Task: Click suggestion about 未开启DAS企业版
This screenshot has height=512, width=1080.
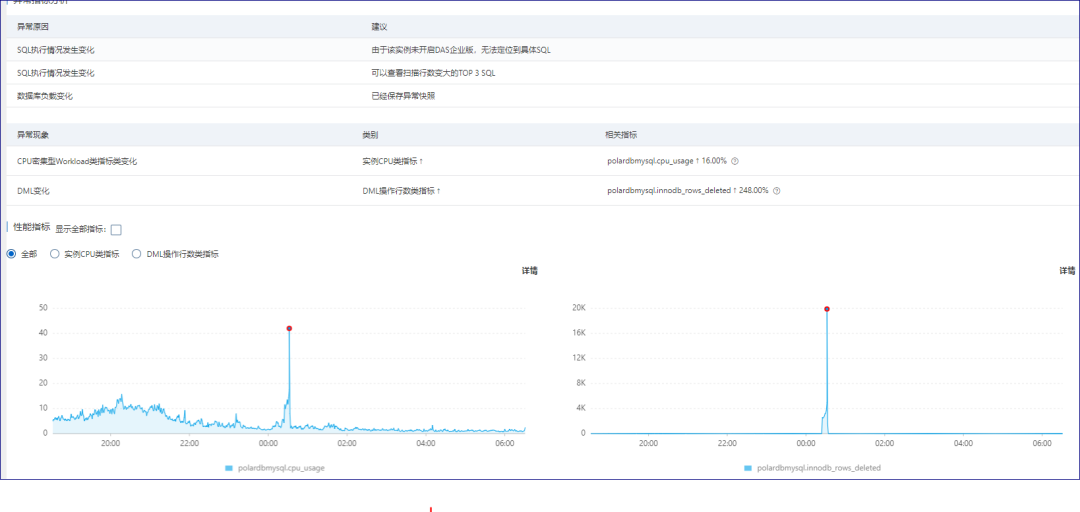Action: pyautogui.click(x=461, y=50)
